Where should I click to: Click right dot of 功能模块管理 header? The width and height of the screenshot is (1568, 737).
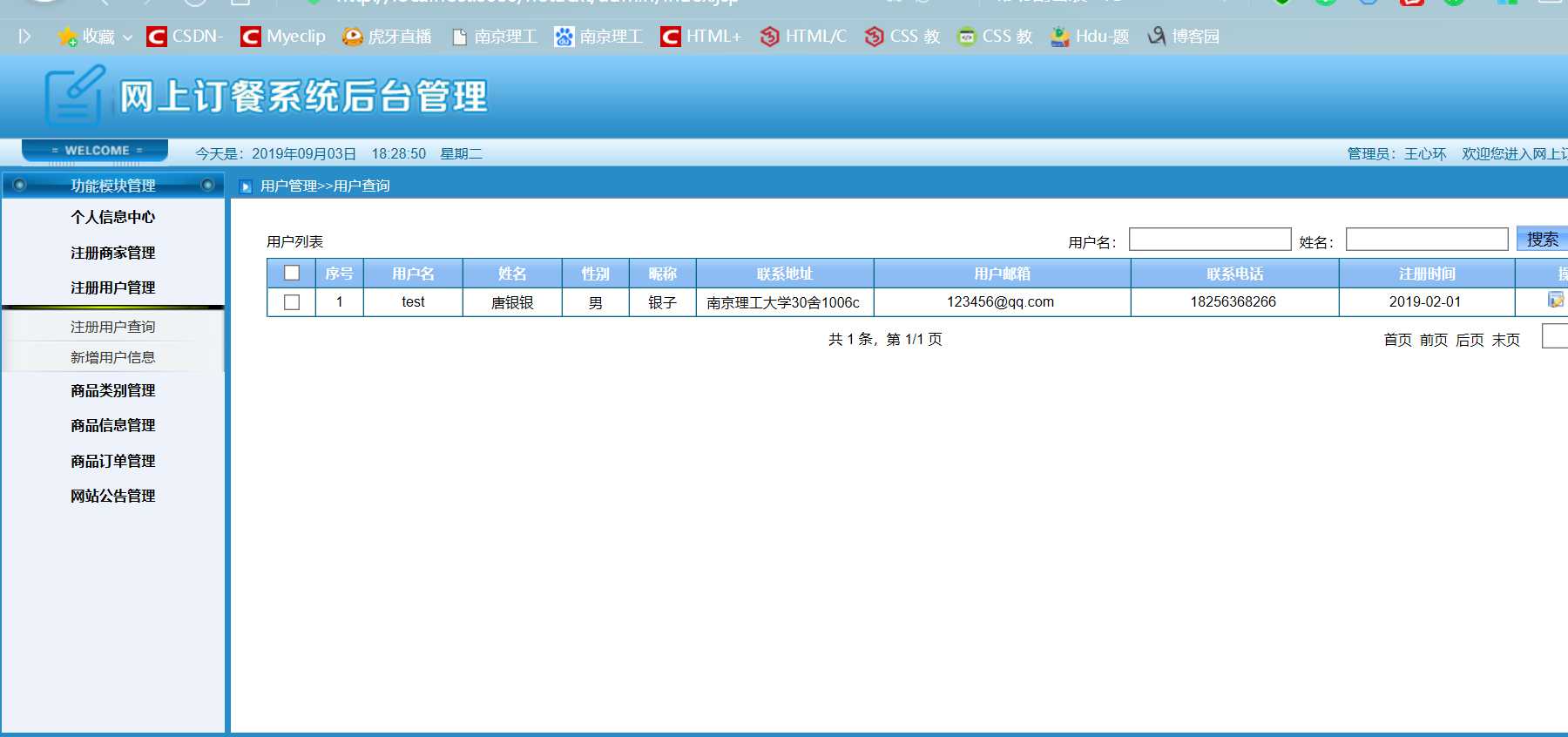pos(207,185)
